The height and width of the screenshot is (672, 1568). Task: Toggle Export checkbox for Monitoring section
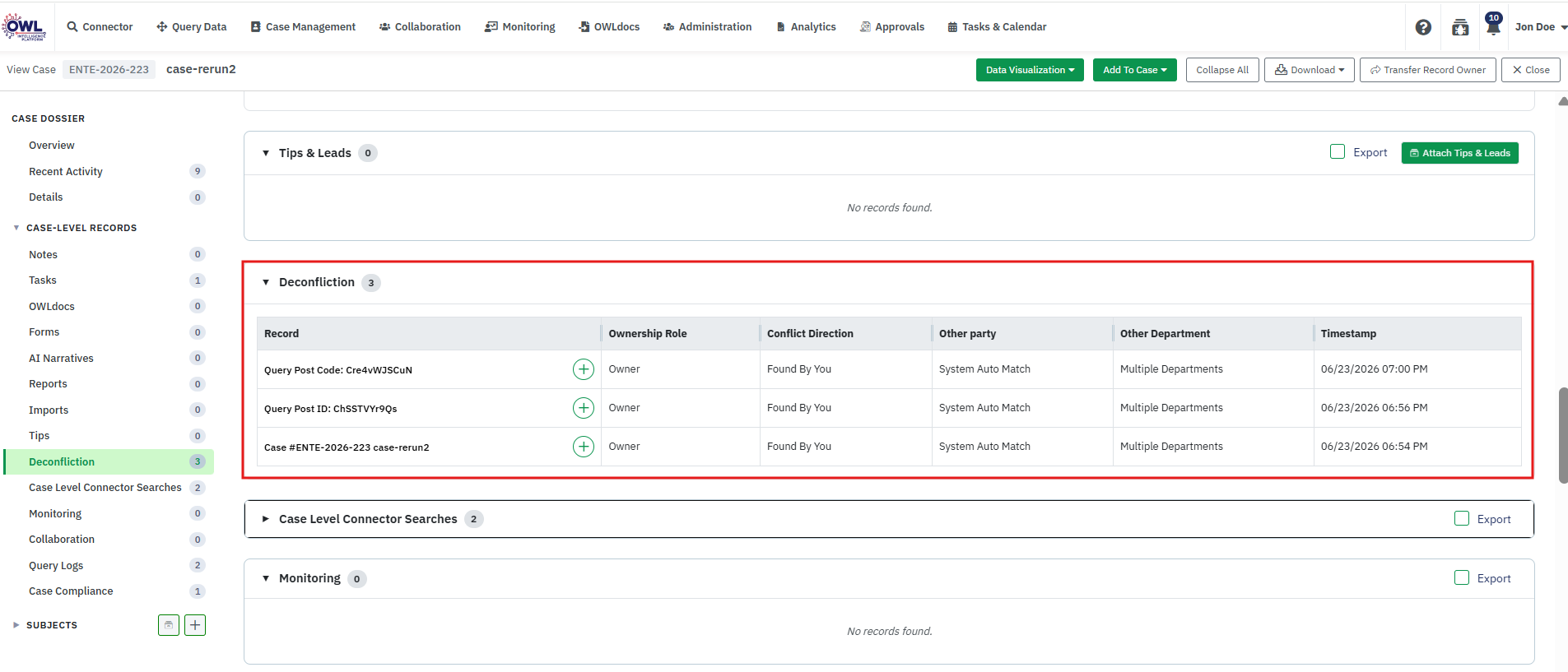1462,577
